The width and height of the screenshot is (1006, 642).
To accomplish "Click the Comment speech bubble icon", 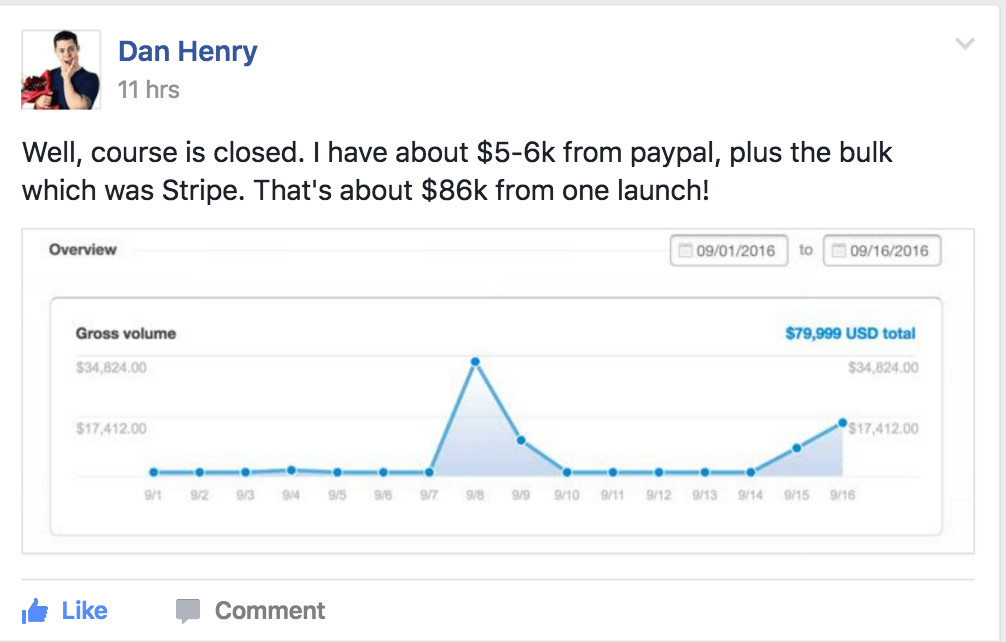I will (188, 611).
